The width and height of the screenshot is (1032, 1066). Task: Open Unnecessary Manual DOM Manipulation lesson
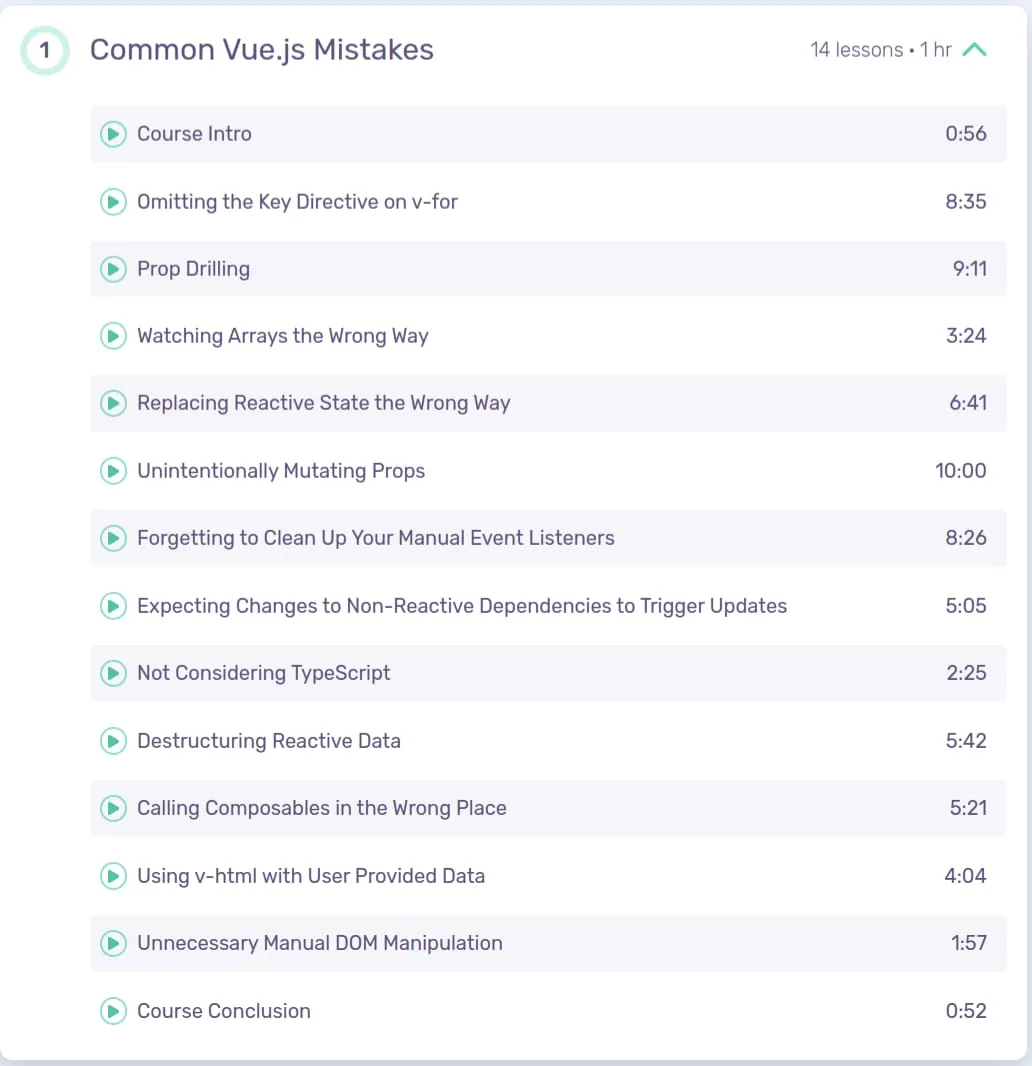tap(548, 943)
